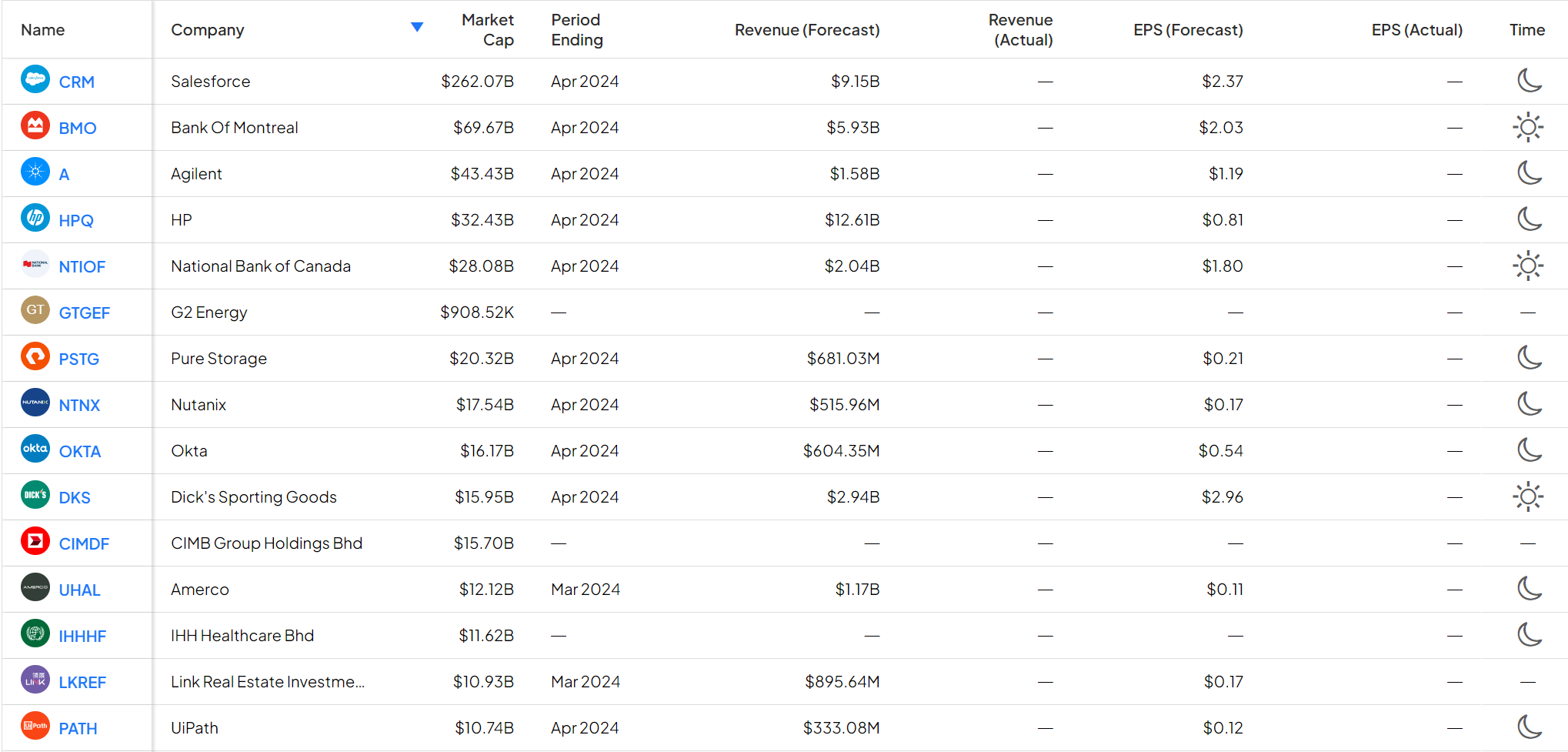Click the Dick's Sporting Goods EPS forecast $2.96
This screenshot has height=752, width=1568.
(1222, 496)
